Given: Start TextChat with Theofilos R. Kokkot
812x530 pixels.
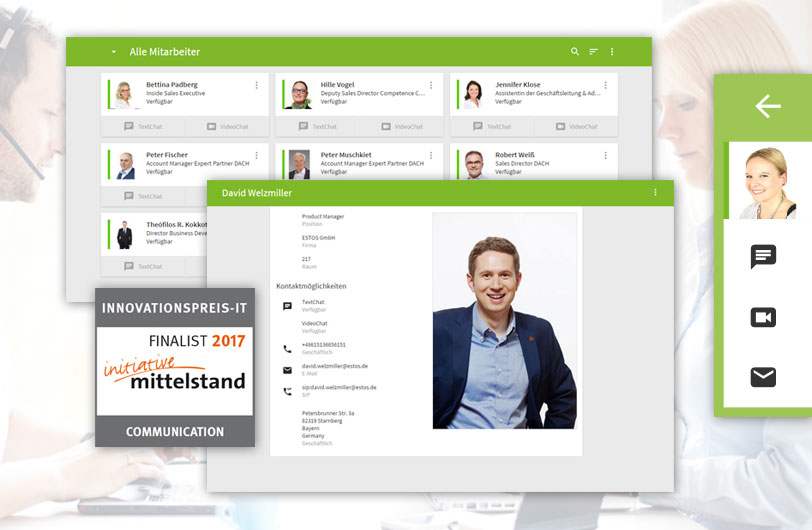Looking at the screenshot, I should tap(143, 266).
